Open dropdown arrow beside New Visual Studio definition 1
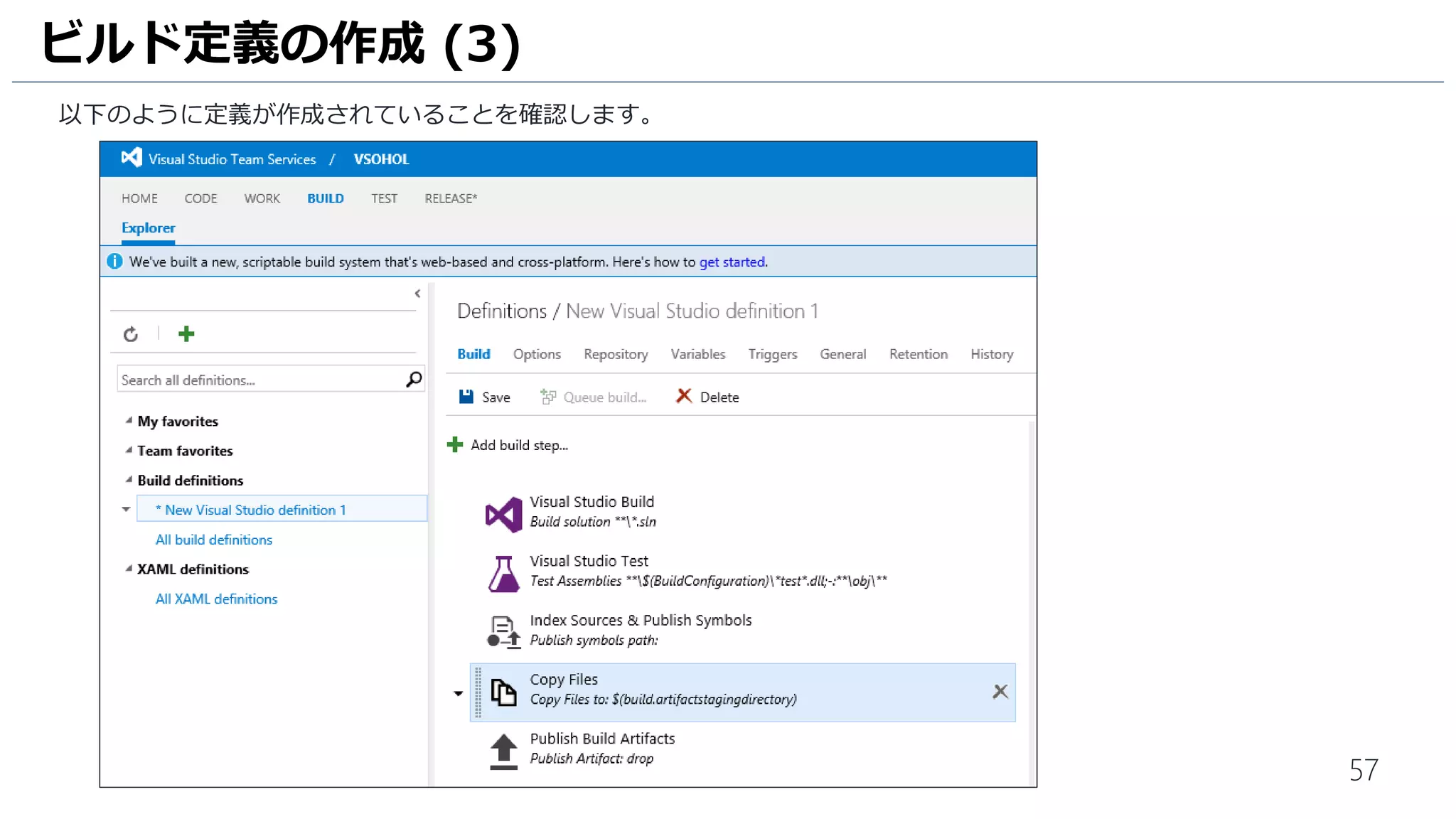Viewport: 1456px width, 819px height. 126,509
